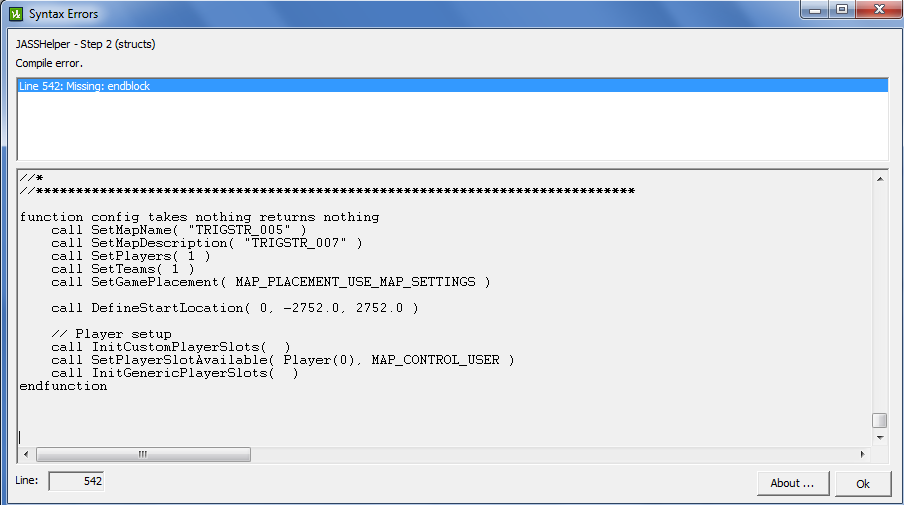Click the vertical scrollbar down arrow
The width and height of the screenshot is (904, 505).
[x=880, y=438]
